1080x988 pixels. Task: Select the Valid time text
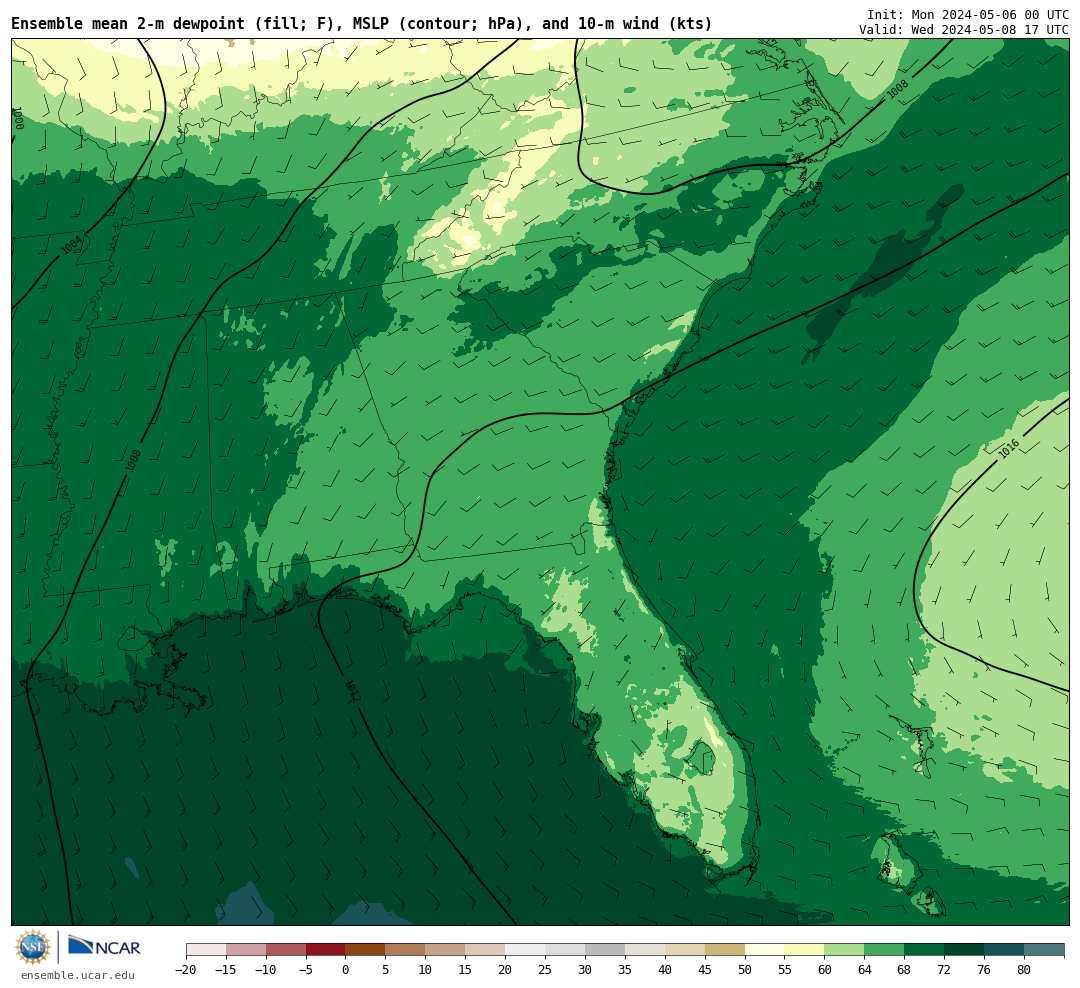click(964, 30)
